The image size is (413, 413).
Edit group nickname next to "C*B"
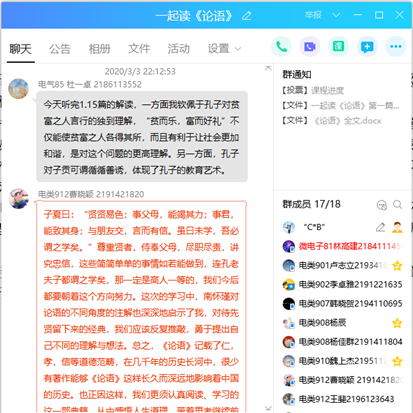(x=380, y=227)
